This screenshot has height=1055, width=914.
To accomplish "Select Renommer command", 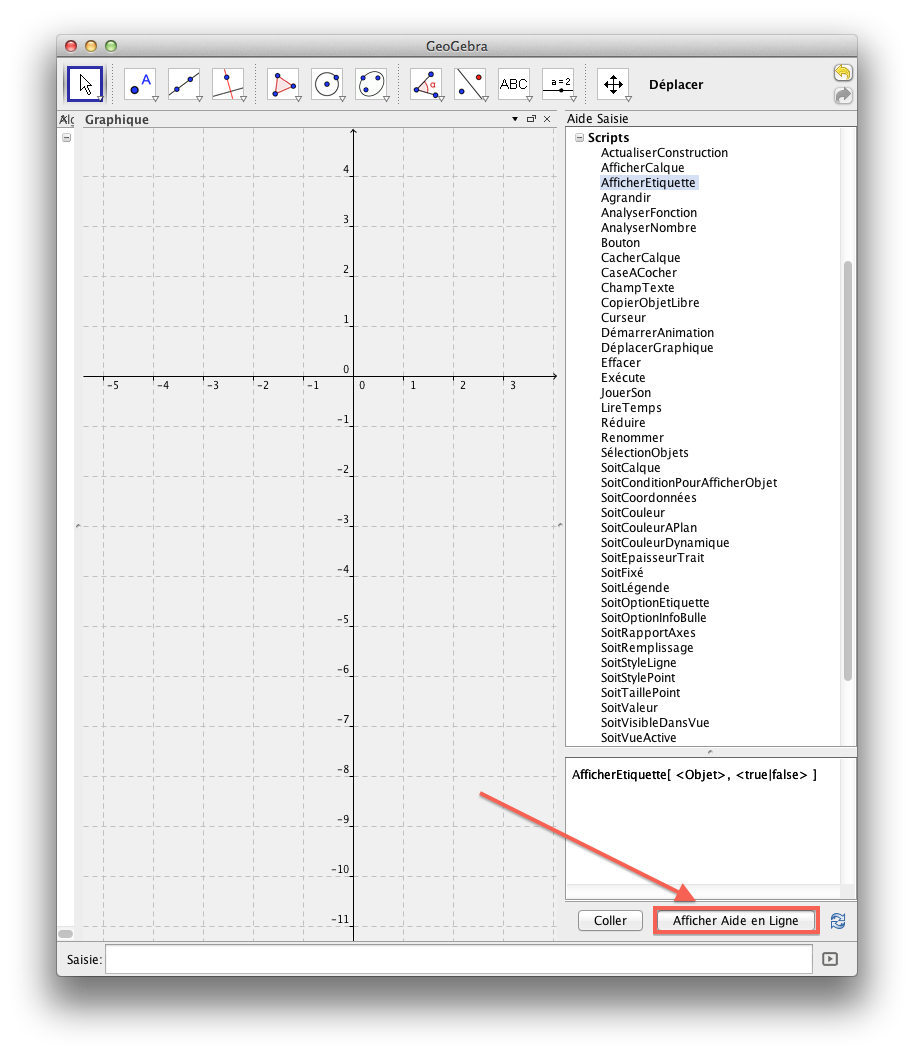I will tap(632, 438).
